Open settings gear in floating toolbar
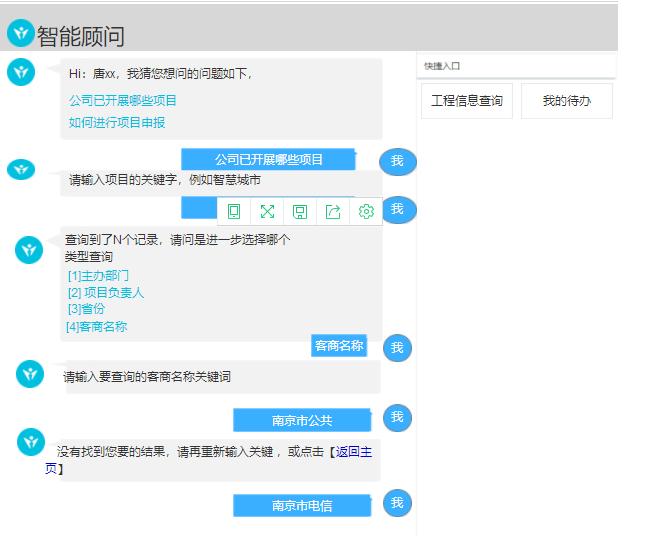This screenshot has height=536, width=650. coord(366,211)
